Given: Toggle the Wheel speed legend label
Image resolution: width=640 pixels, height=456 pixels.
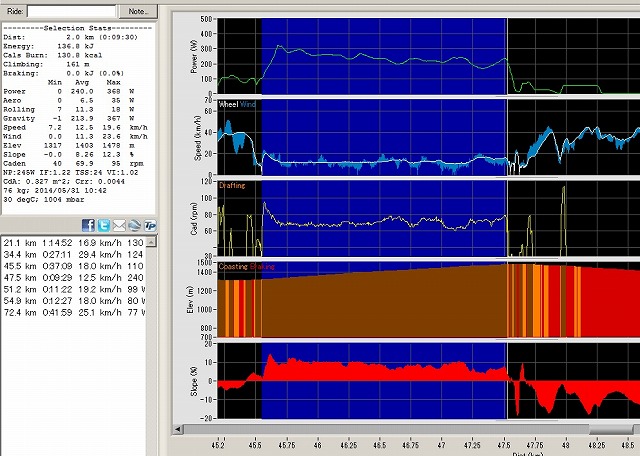Looking at the screenshot, I should (229, 104).
